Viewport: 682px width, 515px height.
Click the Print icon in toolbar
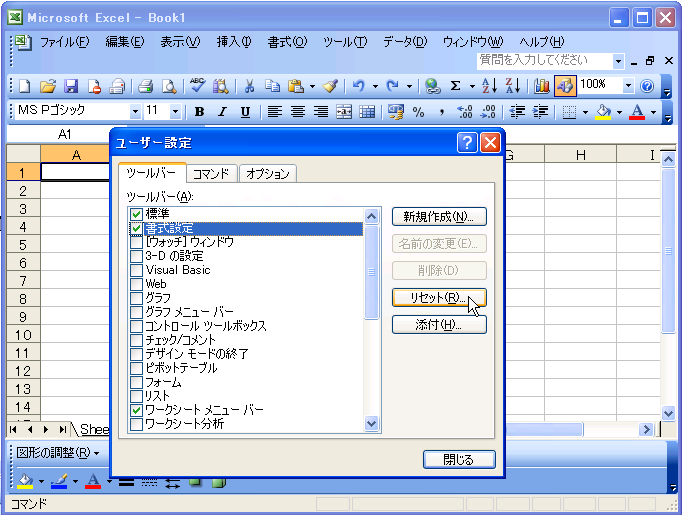(146, 86)
